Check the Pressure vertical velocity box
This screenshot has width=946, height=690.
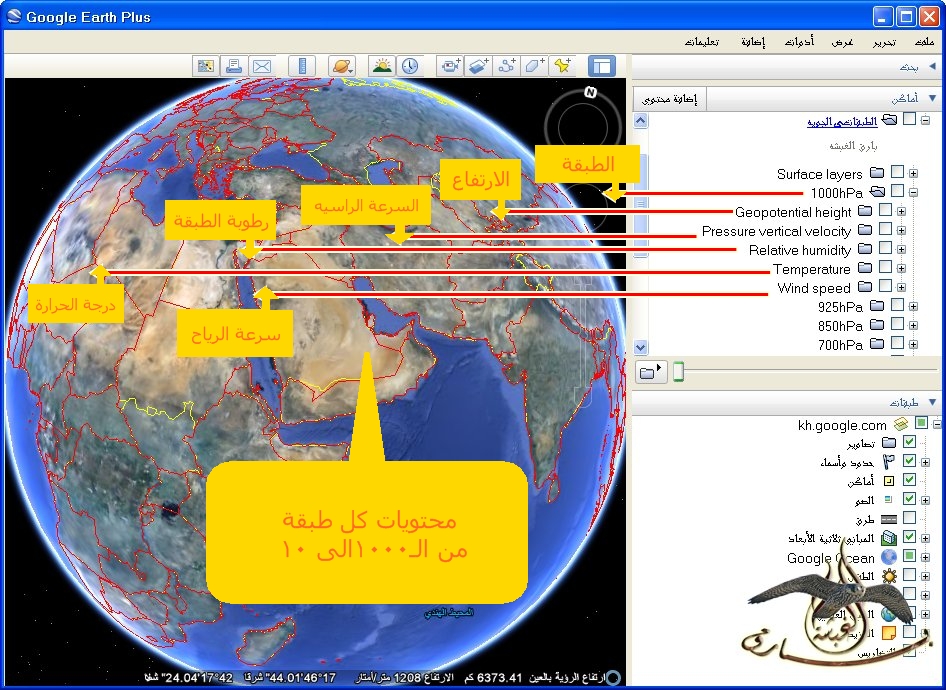coord(885,229)
